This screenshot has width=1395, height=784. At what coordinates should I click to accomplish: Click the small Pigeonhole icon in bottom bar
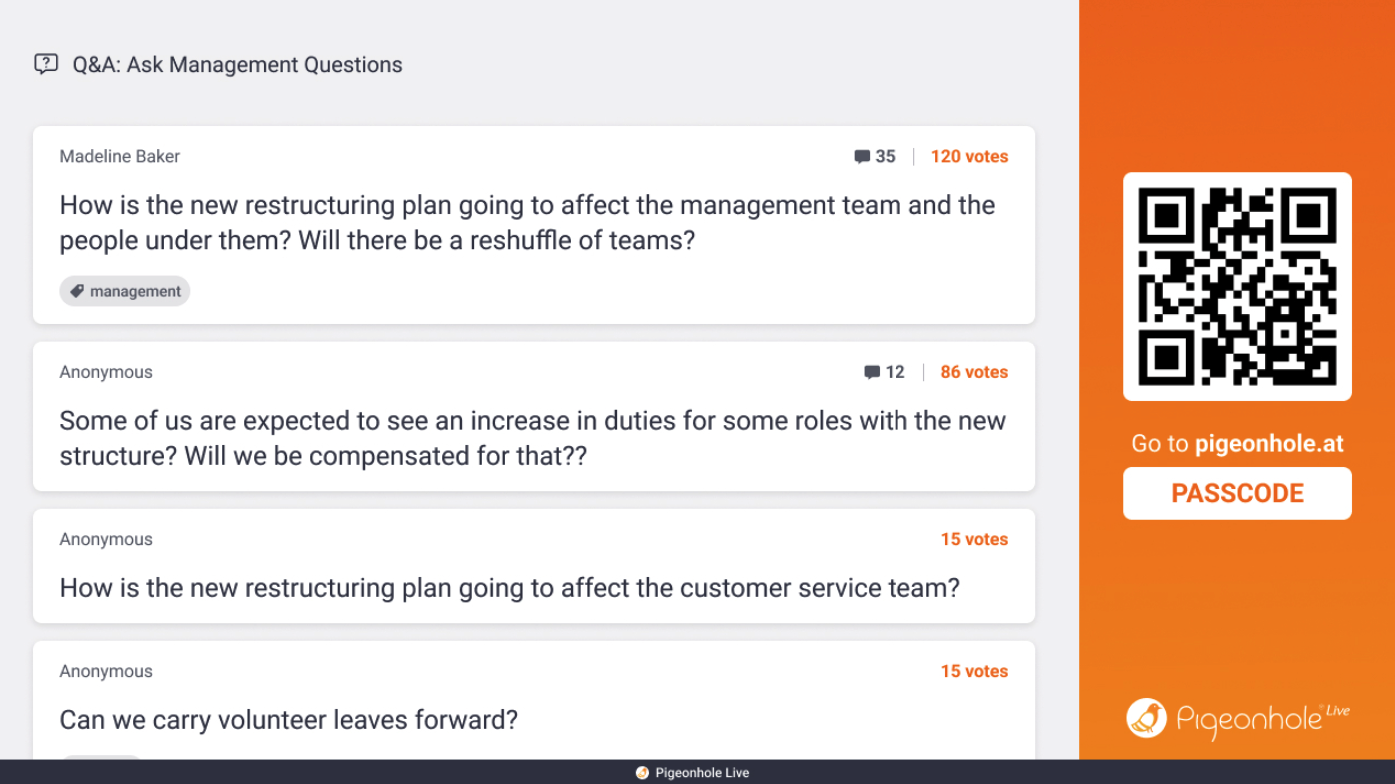pyautogui.click(x=642, y=773)
